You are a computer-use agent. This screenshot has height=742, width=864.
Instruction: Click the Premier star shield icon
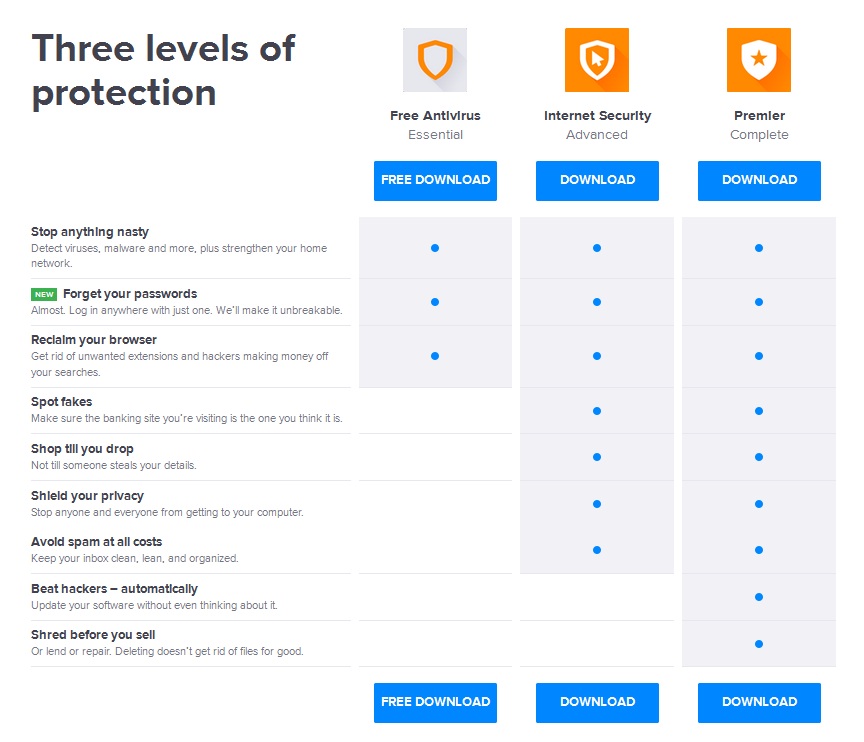point(759,60)
